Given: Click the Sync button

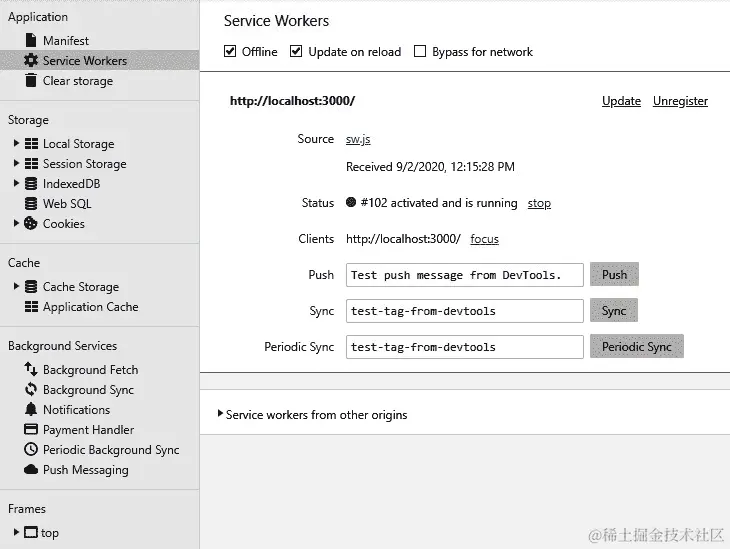Looking at the screenshot, I should 614,311.
